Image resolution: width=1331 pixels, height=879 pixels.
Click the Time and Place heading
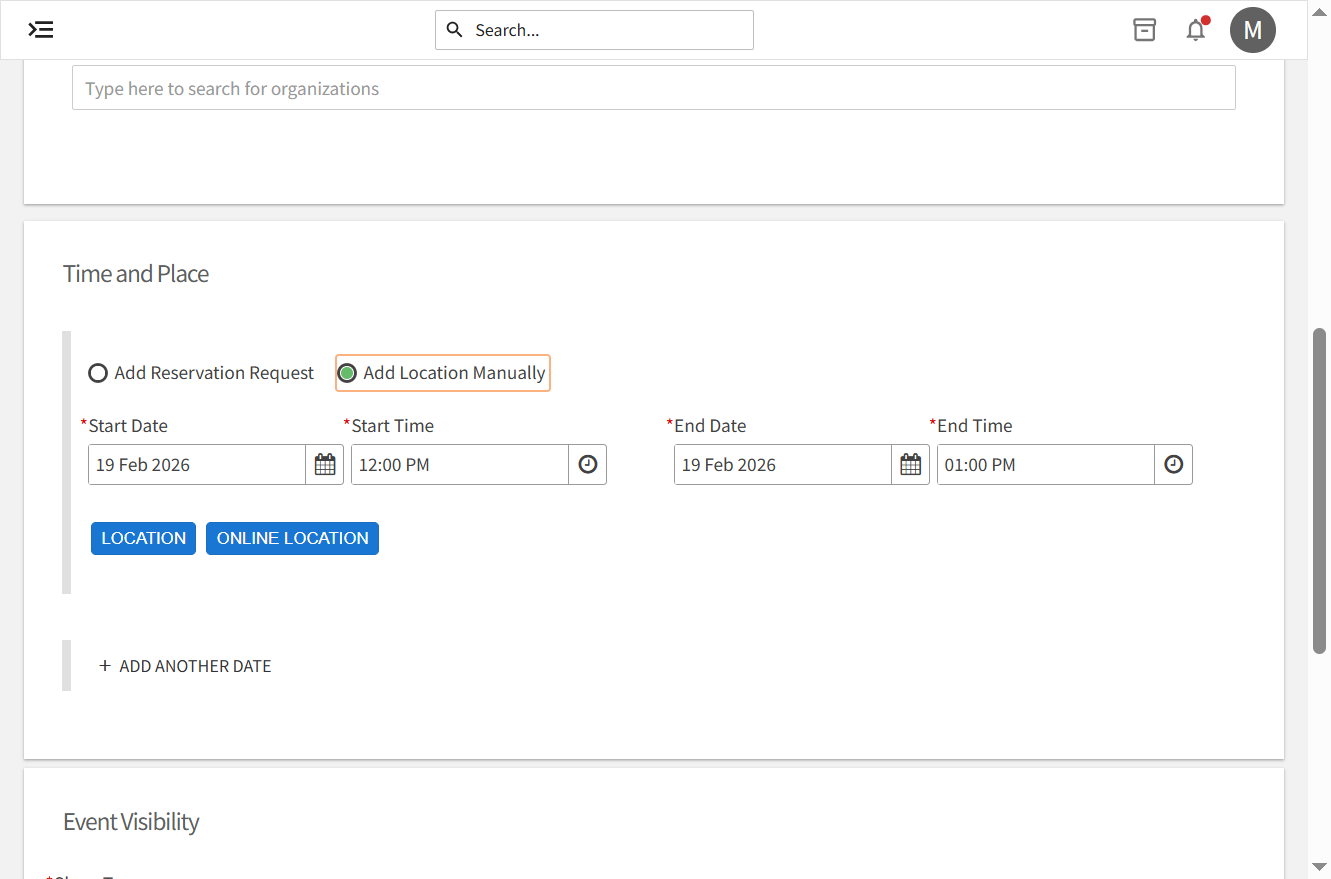(136, 274)
